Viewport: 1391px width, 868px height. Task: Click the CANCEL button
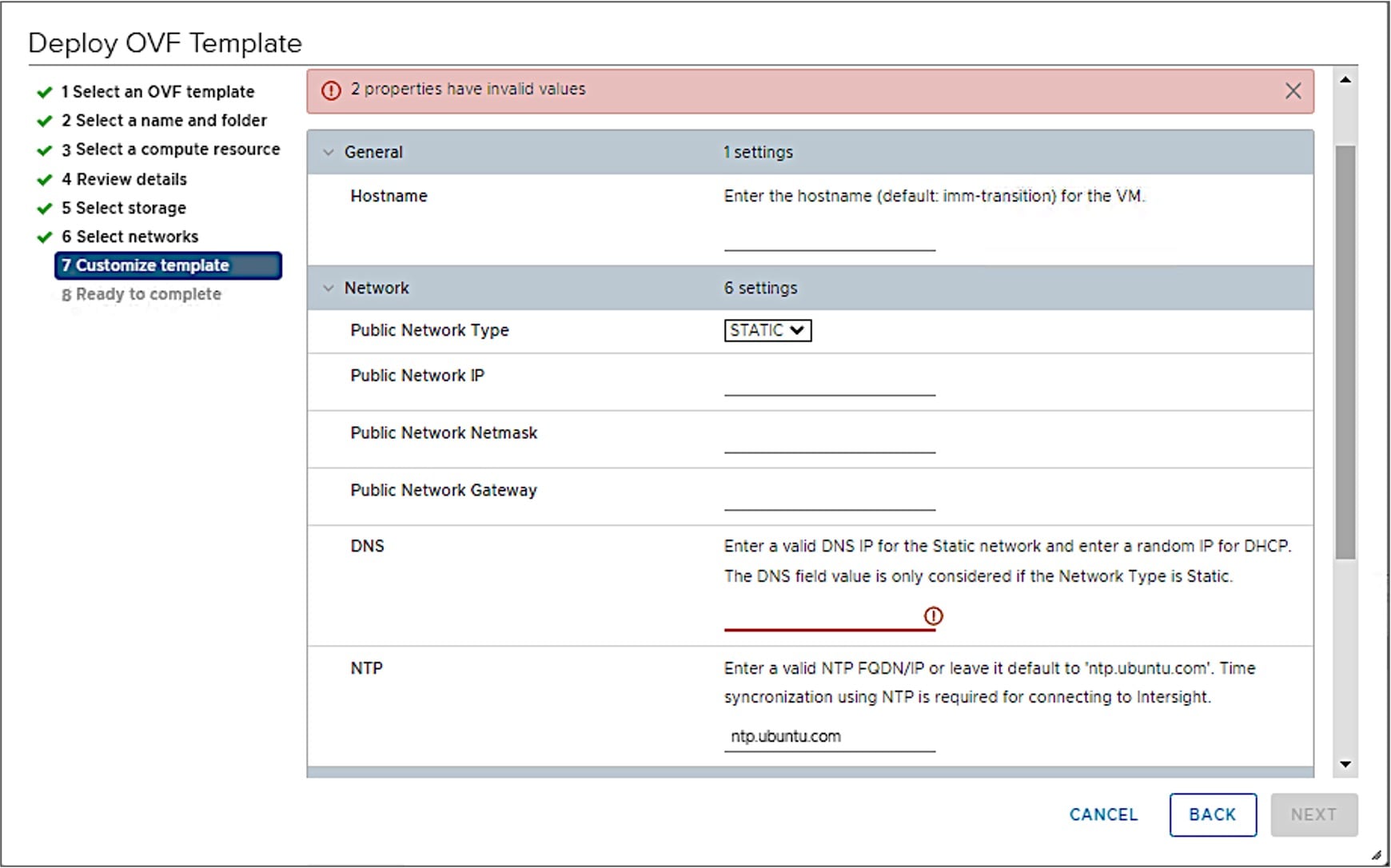pos(1103,814)
